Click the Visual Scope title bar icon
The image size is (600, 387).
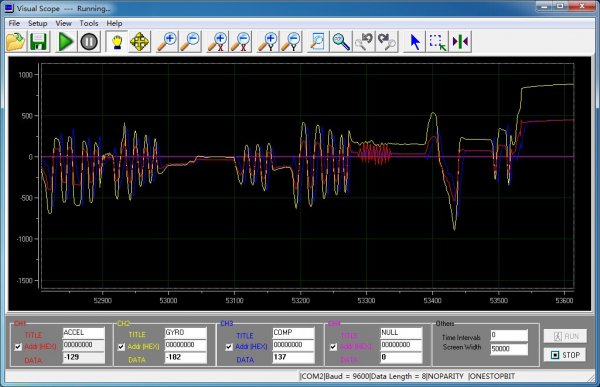pyautogui.click(x=9, y=8)
